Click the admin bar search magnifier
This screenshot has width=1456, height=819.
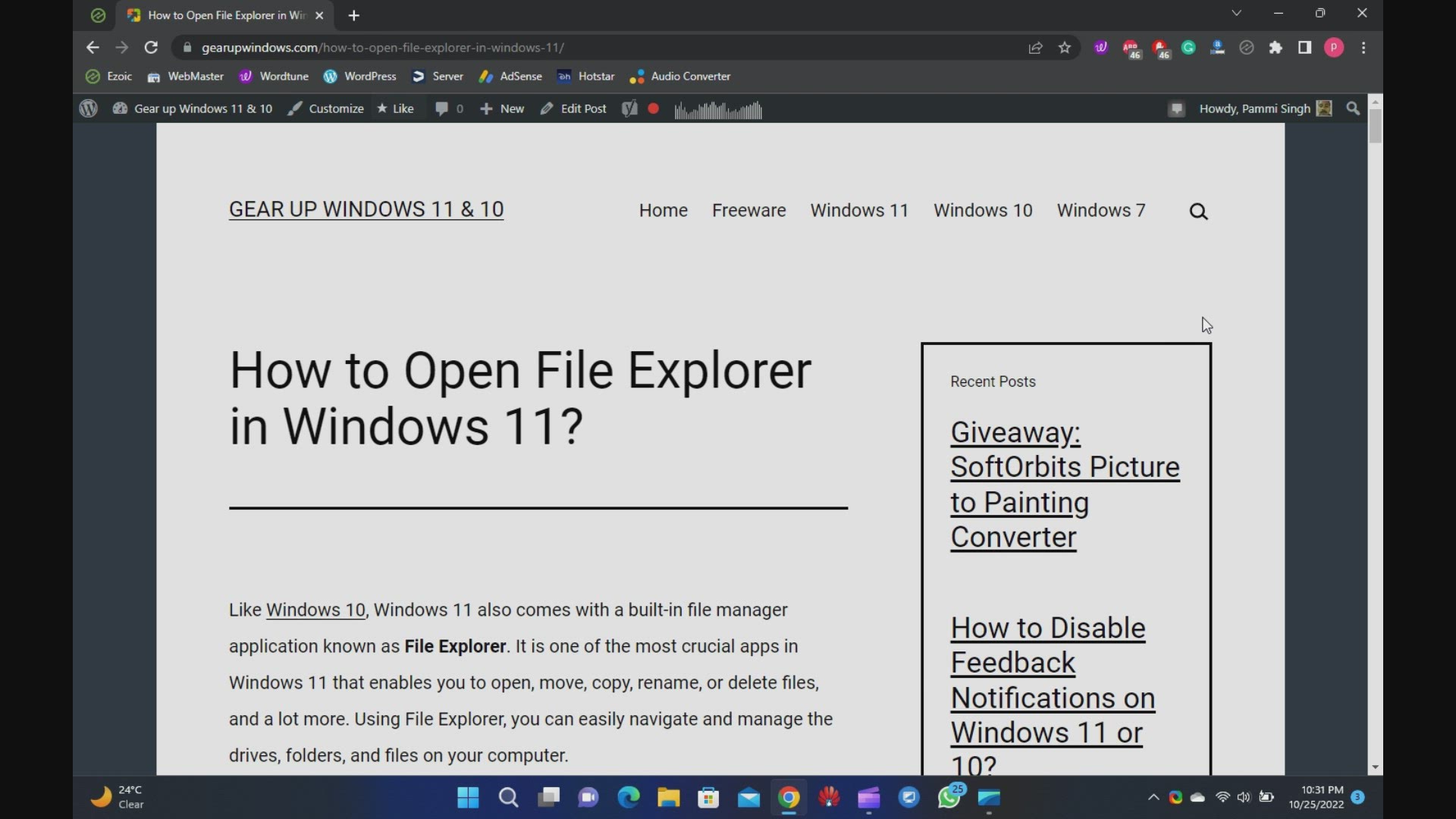(x=1353, y=109)
